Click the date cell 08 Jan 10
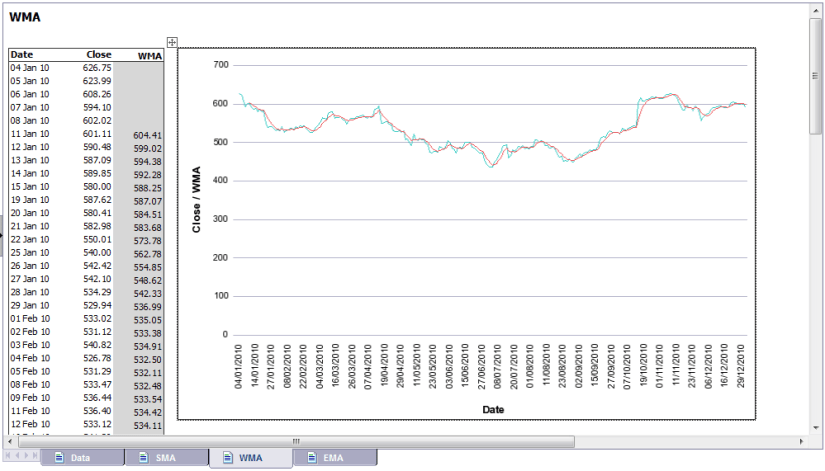825x471 pixels. click(30, 121)
